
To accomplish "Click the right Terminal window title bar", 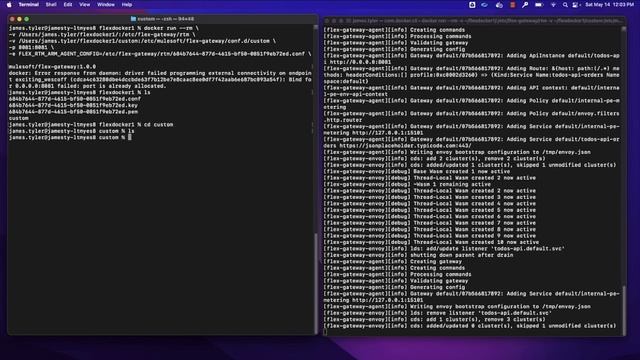I will (x=473, y=20).
